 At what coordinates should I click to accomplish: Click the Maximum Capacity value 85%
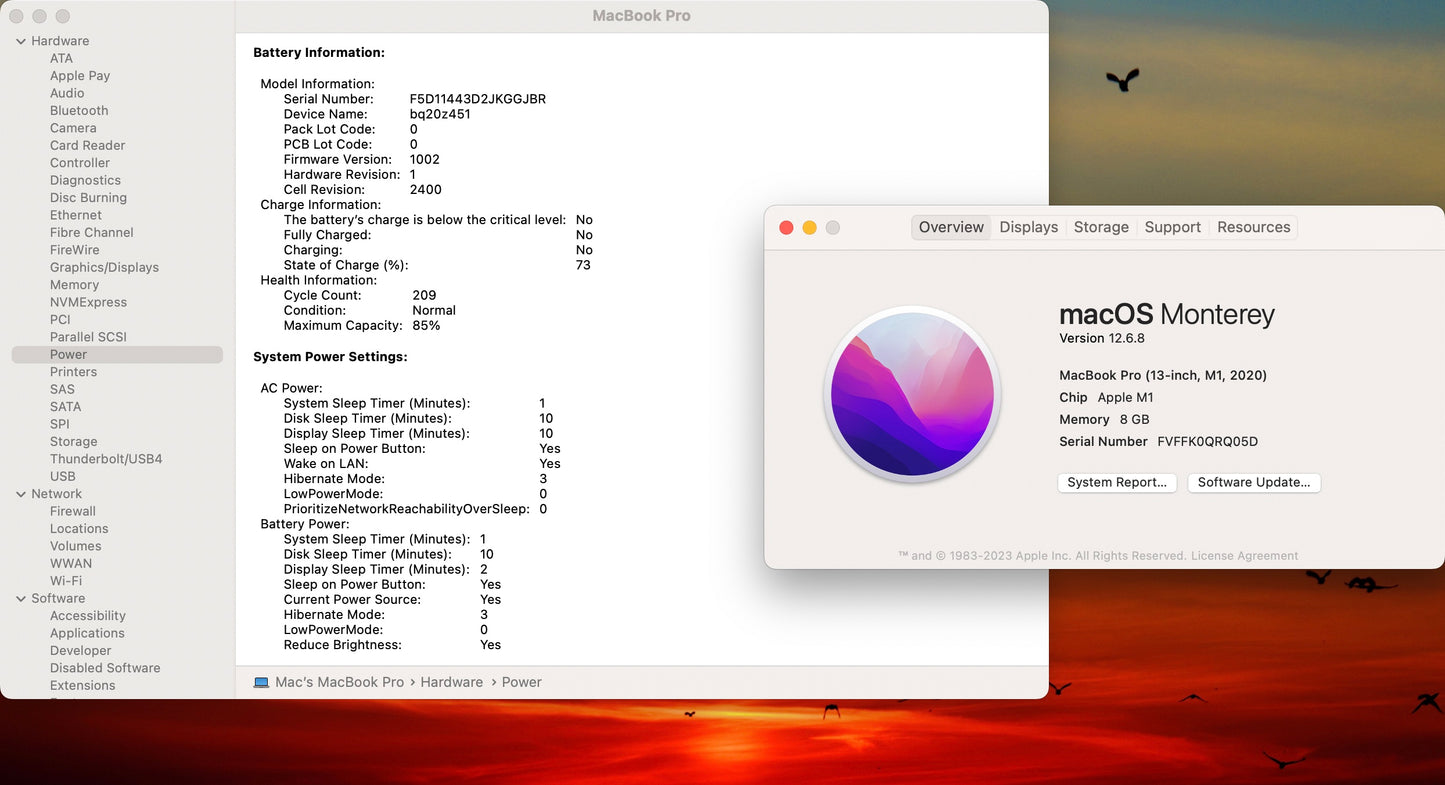tap(426, 326)
